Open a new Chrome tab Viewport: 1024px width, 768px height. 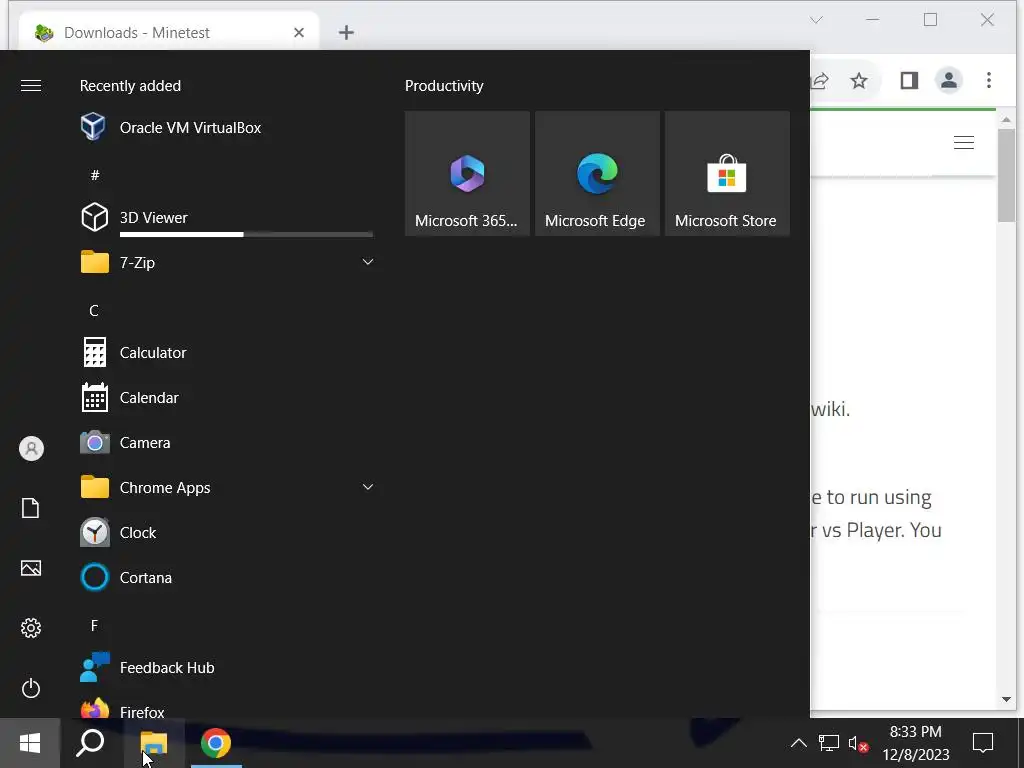point(346,33)
